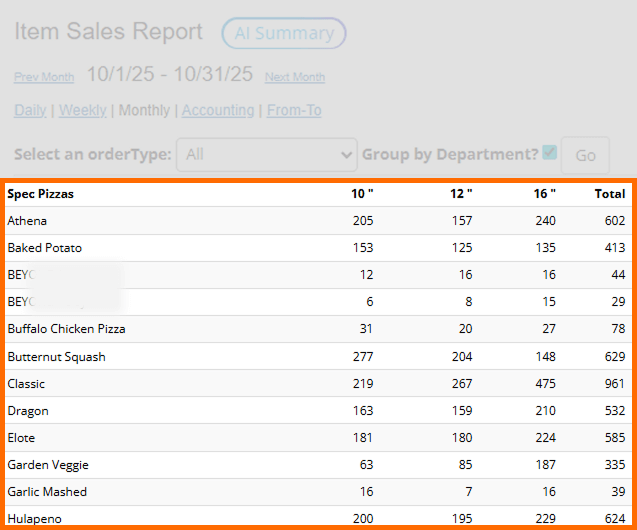637x530 pixels.
Task: Open the Accounting report view
Action: (x=217, y=110)
